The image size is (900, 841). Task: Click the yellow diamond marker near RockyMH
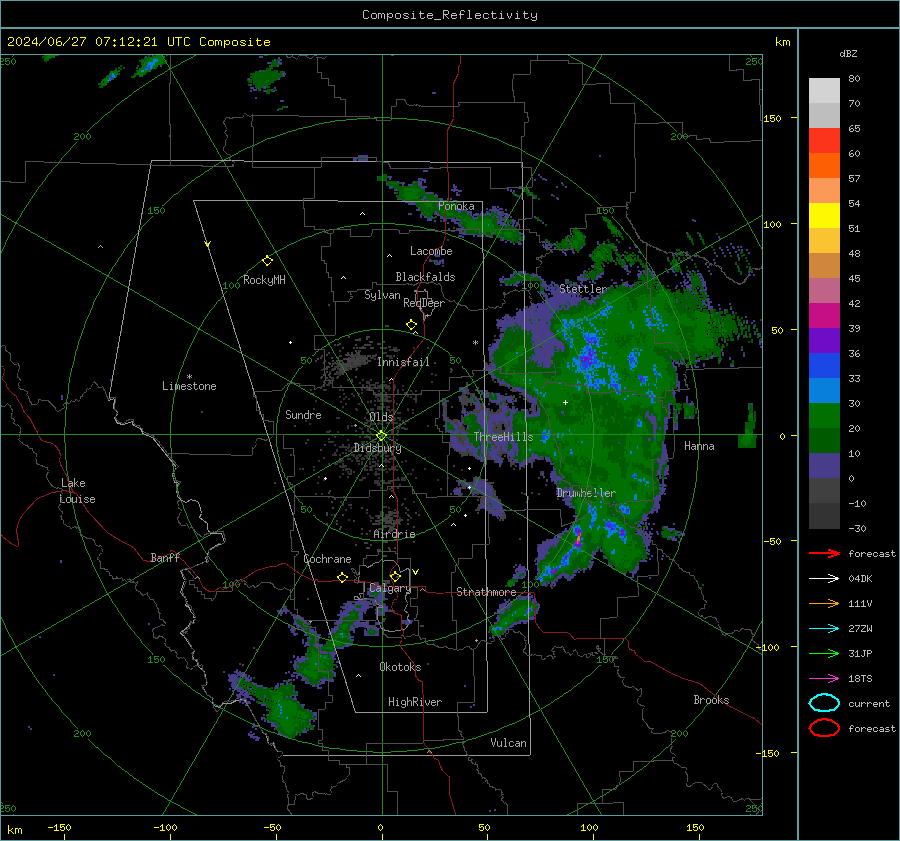[x=267, y=261]
